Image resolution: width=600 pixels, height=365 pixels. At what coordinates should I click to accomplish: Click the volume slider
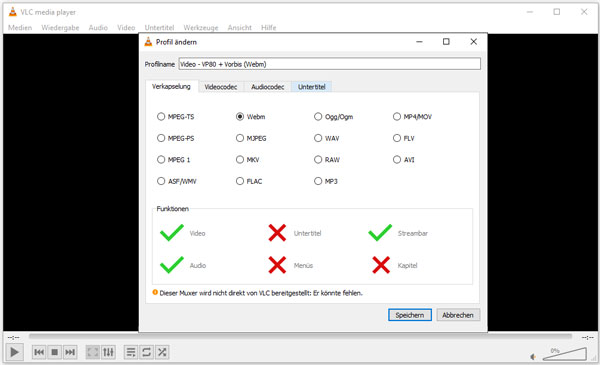pos(565,354)
